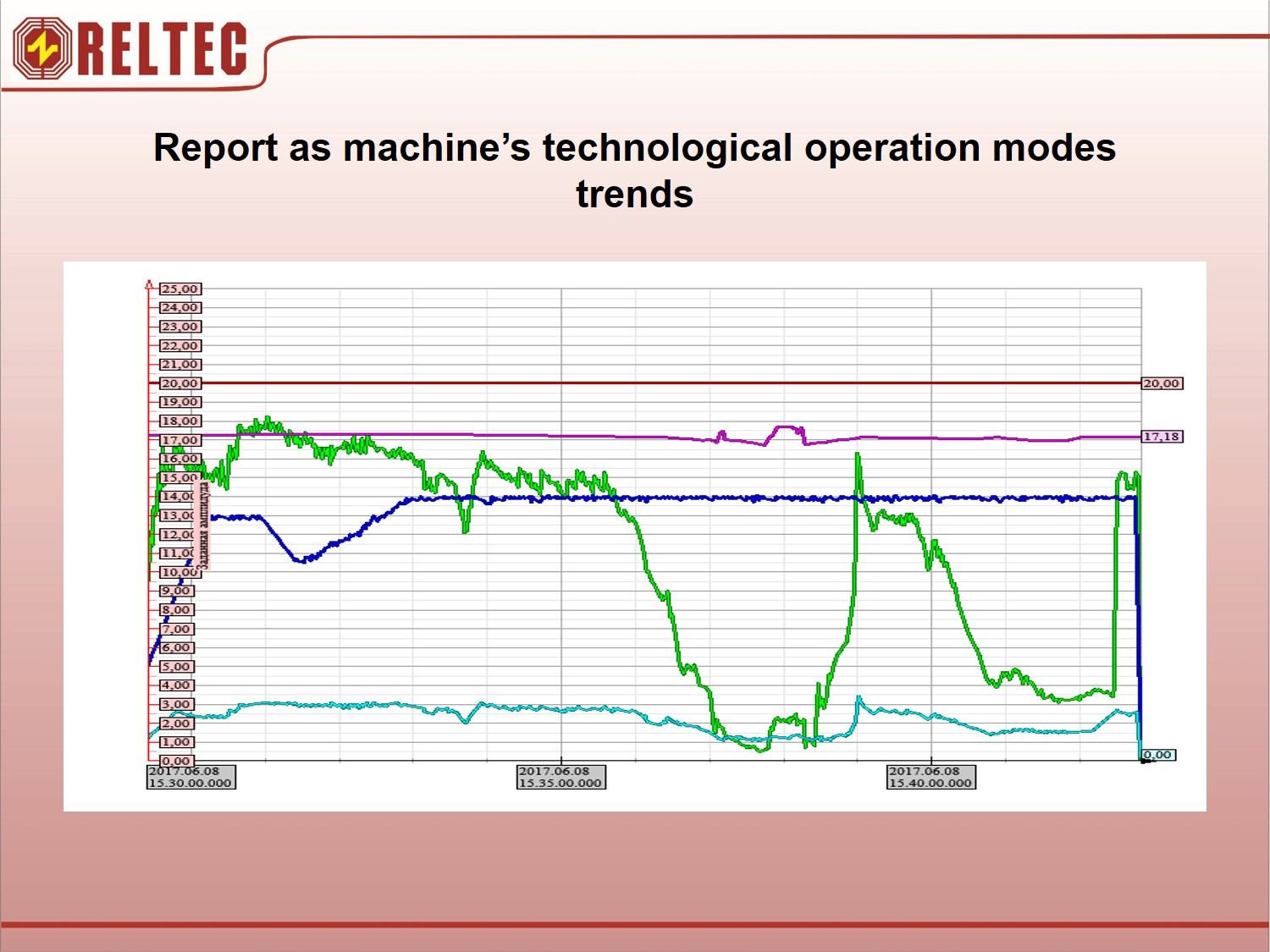
Task: Click the red arrow atop the Y-axis
Action: point(150,285)
